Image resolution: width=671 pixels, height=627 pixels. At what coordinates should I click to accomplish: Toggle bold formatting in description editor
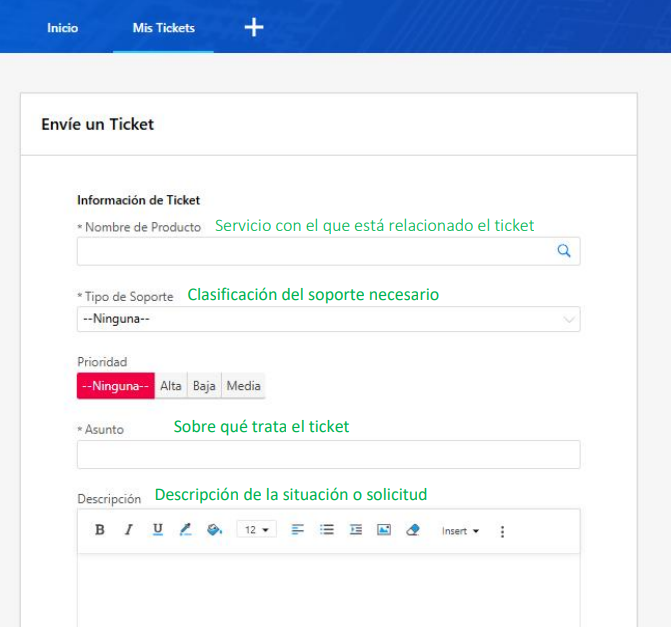[99, 530]
